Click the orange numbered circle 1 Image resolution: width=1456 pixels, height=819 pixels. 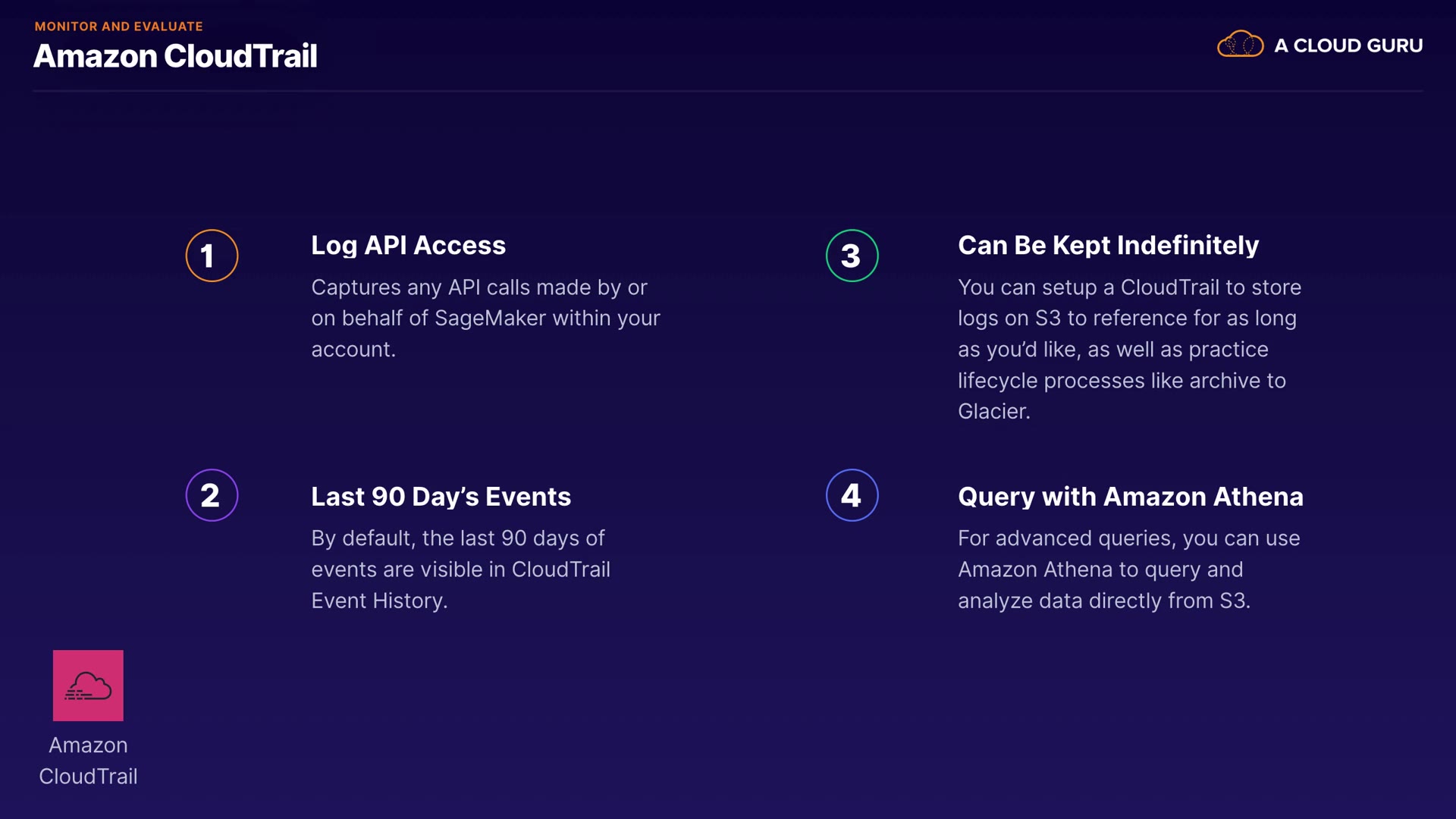coord(212,256)
